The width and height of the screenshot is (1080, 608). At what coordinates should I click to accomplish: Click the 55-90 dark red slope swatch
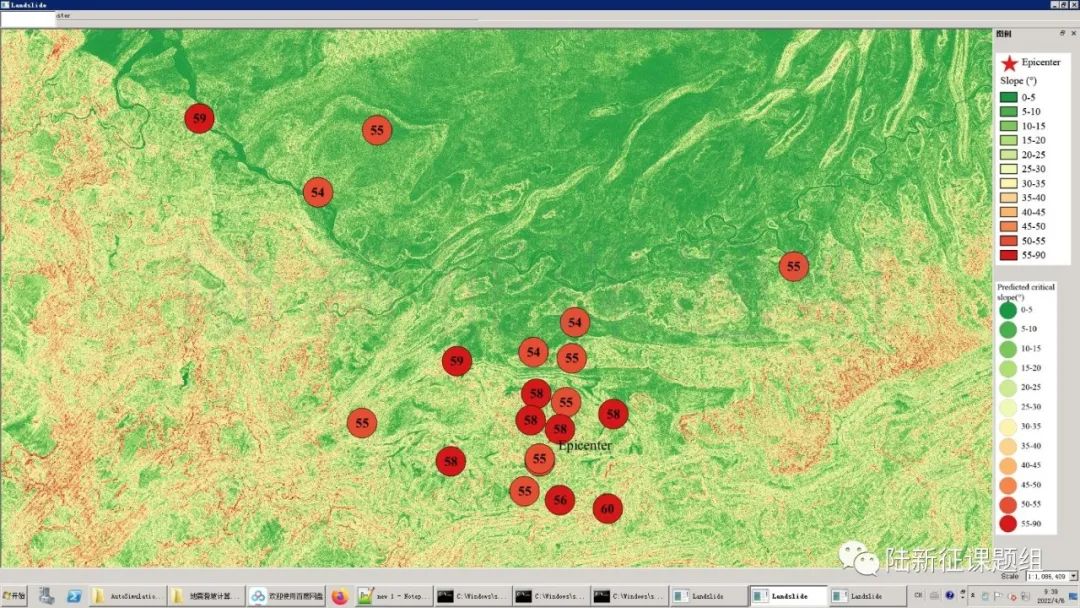click(1008, 255)
